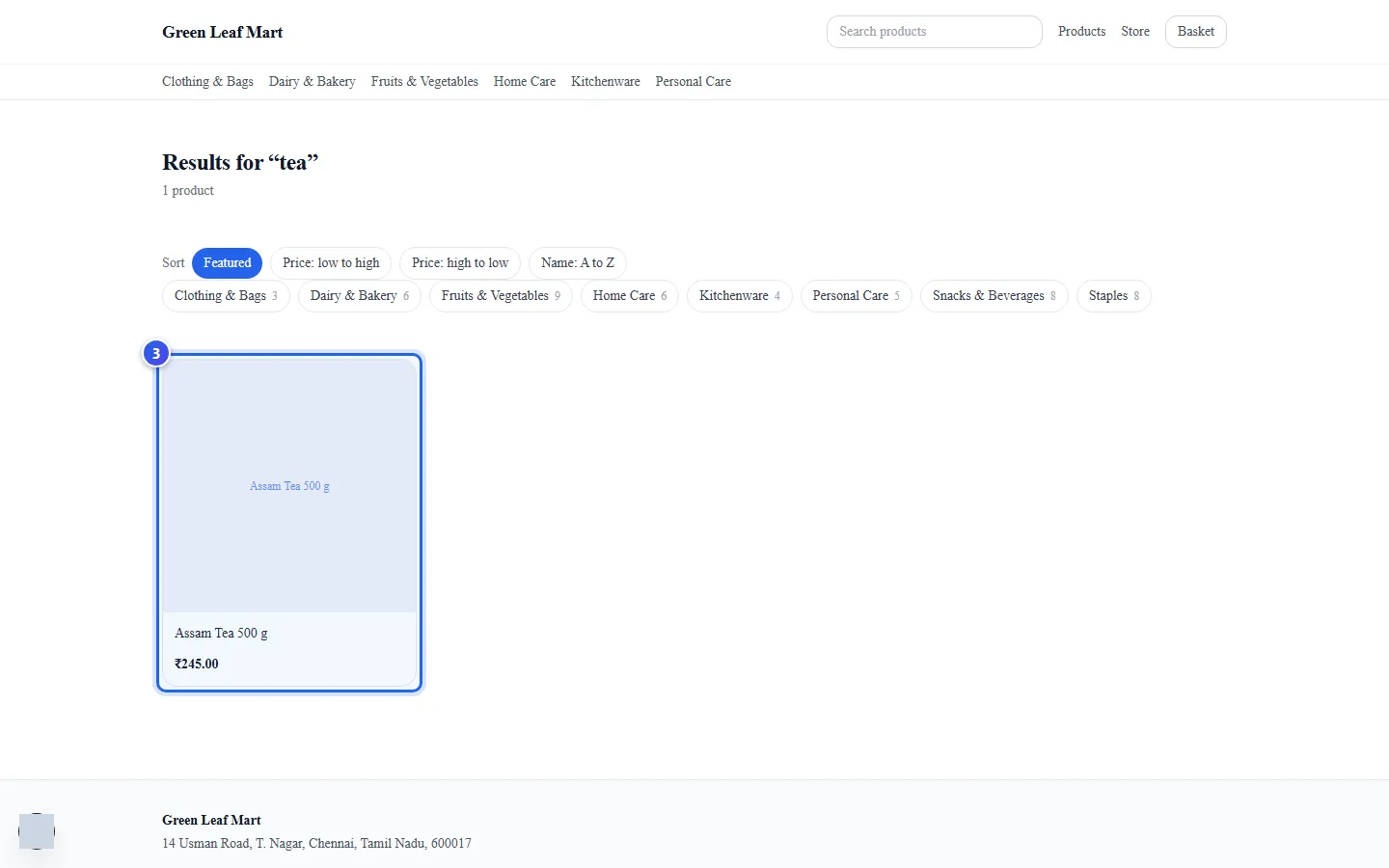Open the Assam Tea 500 g product image
This screenshot has width=1389, height=868.
click(x=289, y=486)
